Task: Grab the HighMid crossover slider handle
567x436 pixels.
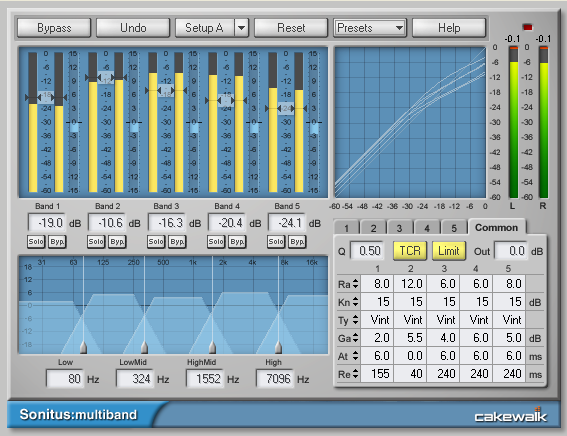Action: pos(213,347)
